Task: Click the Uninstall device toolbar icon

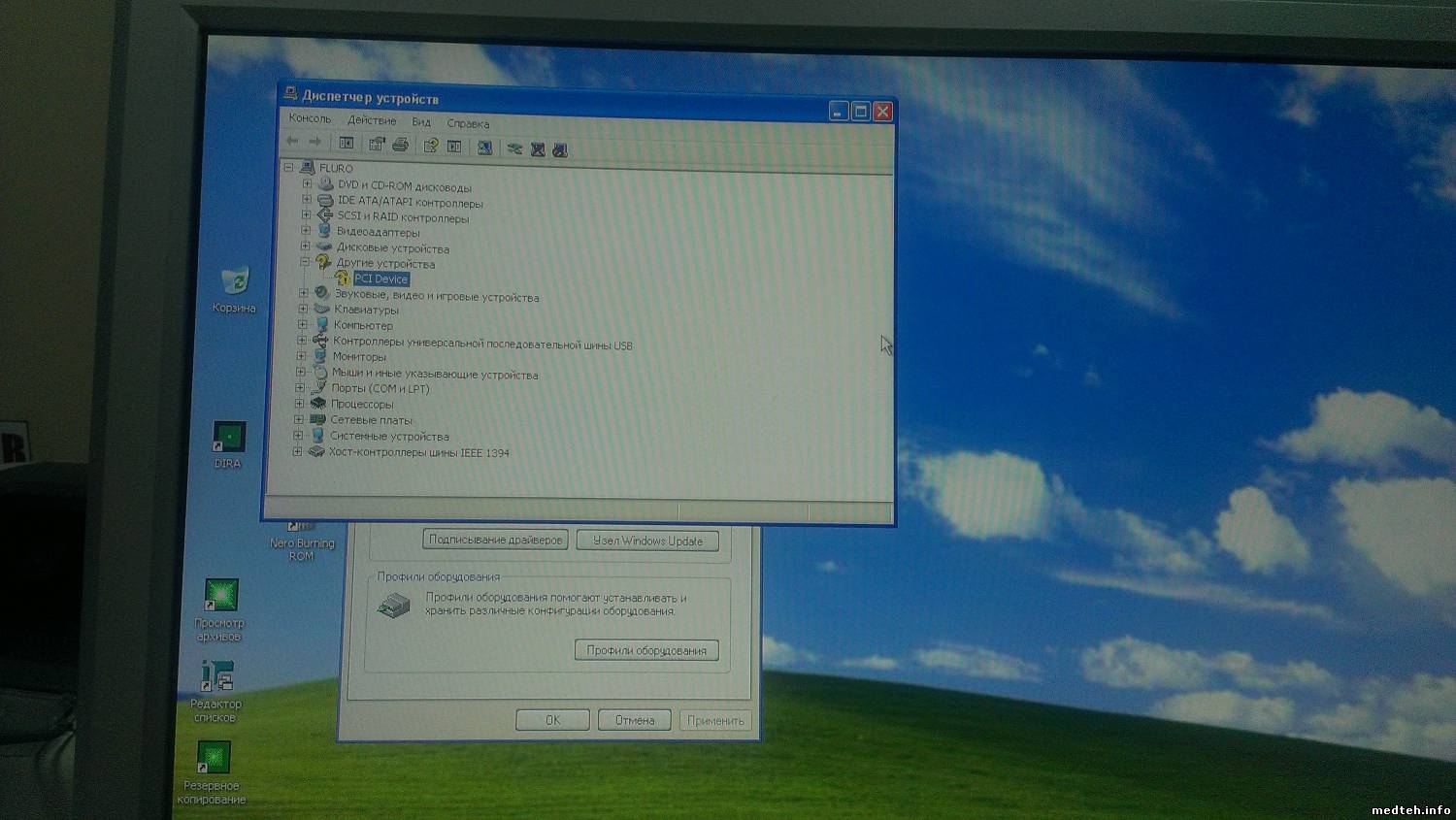Action: click(x=538, y=149)
